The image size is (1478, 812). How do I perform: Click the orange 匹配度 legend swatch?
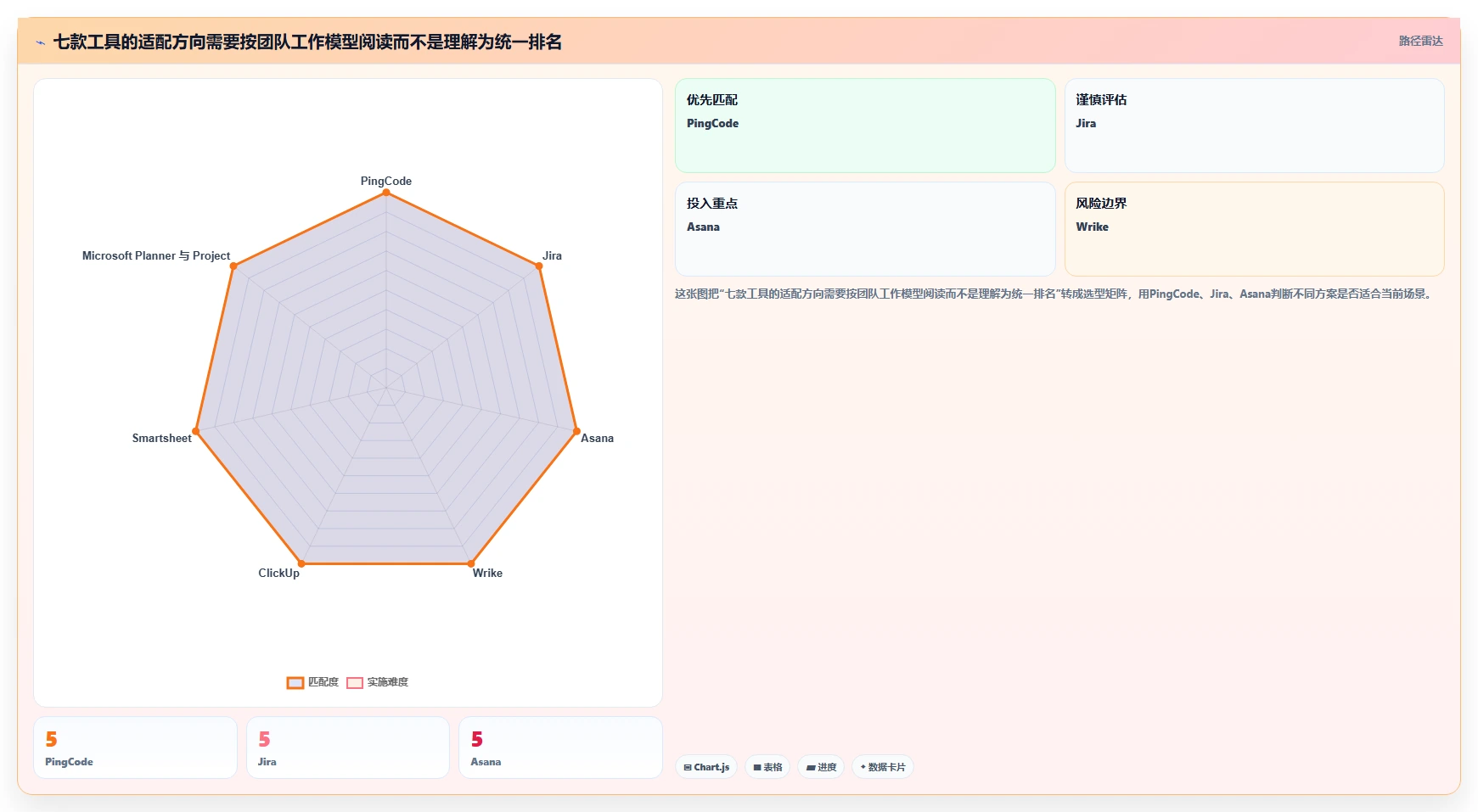(x=295, y=683)
